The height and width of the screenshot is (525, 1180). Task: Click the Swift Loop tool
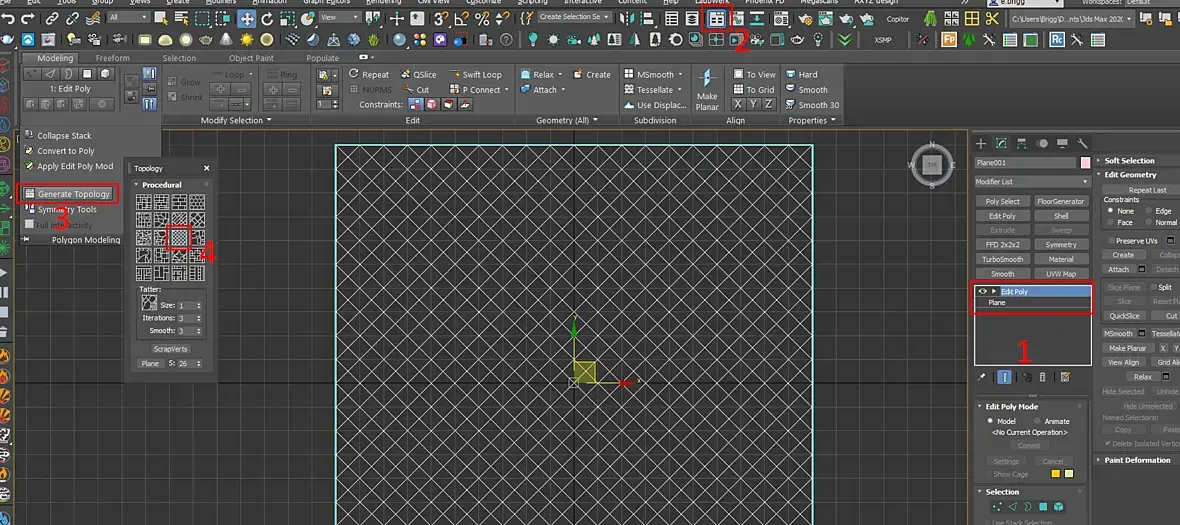pyautogui.click(x=475, y=74)
